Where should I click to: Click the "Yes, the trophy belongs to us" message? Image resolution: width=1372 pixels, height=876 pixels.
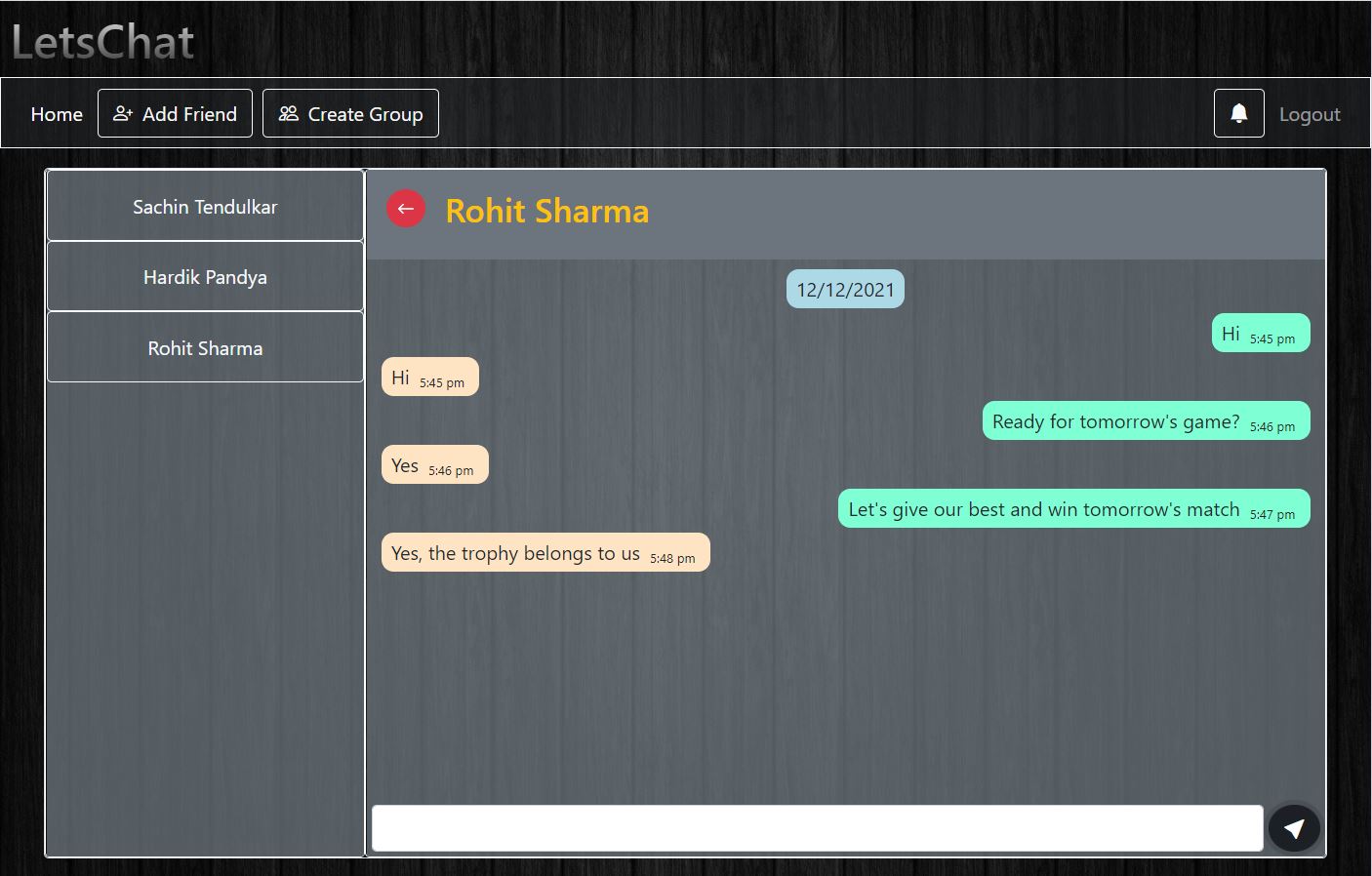coord(545,553)
